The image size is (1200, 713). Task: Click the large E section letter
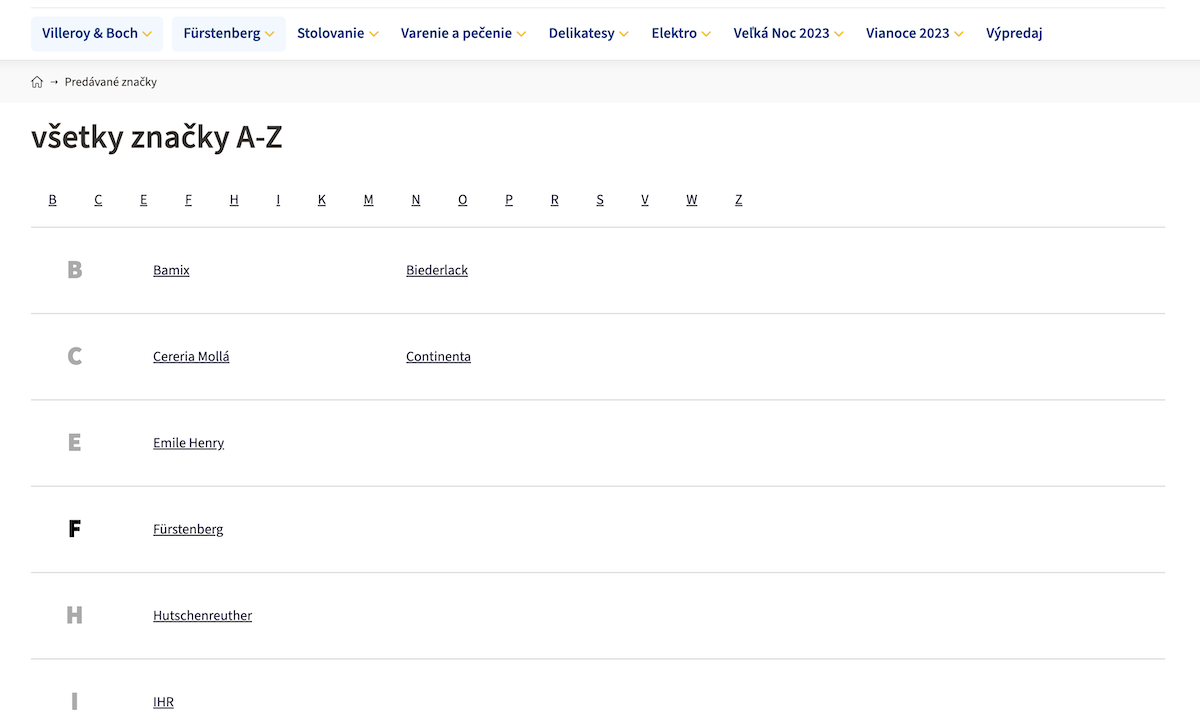tap(74, 443)
